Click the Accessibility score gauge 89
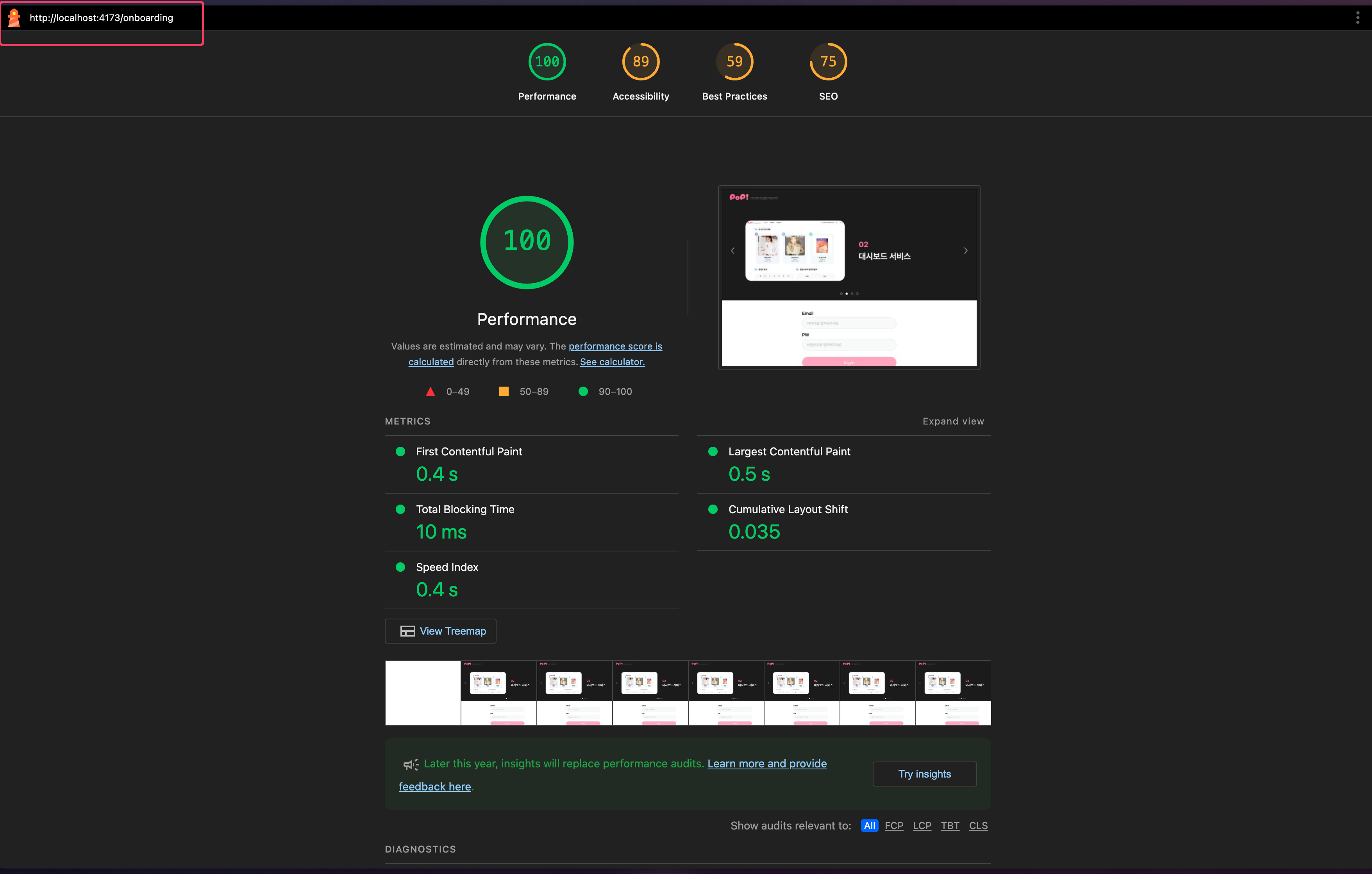 pos(640,62)
